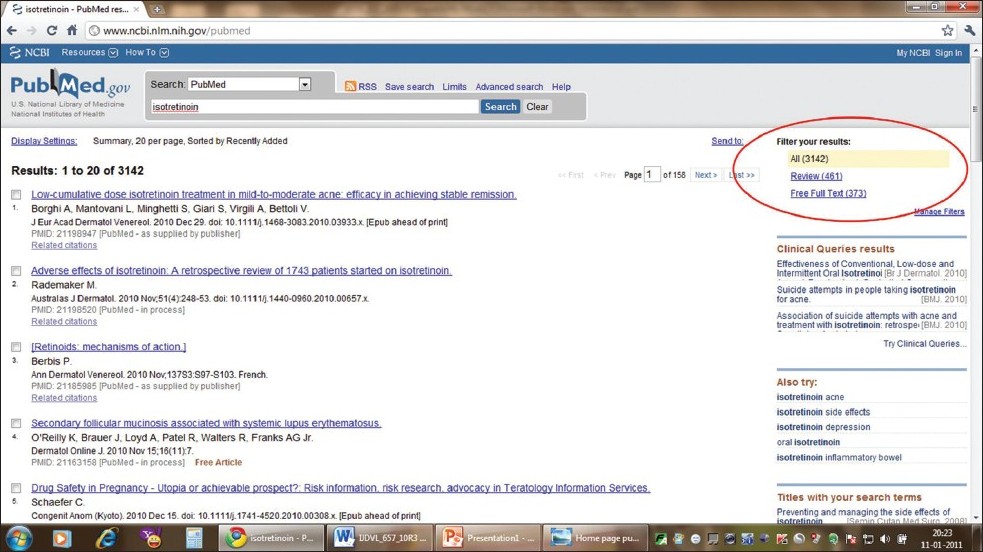Open Chrome wrench settings menu
Screen dimensions: 983x552
click(970, 30)
